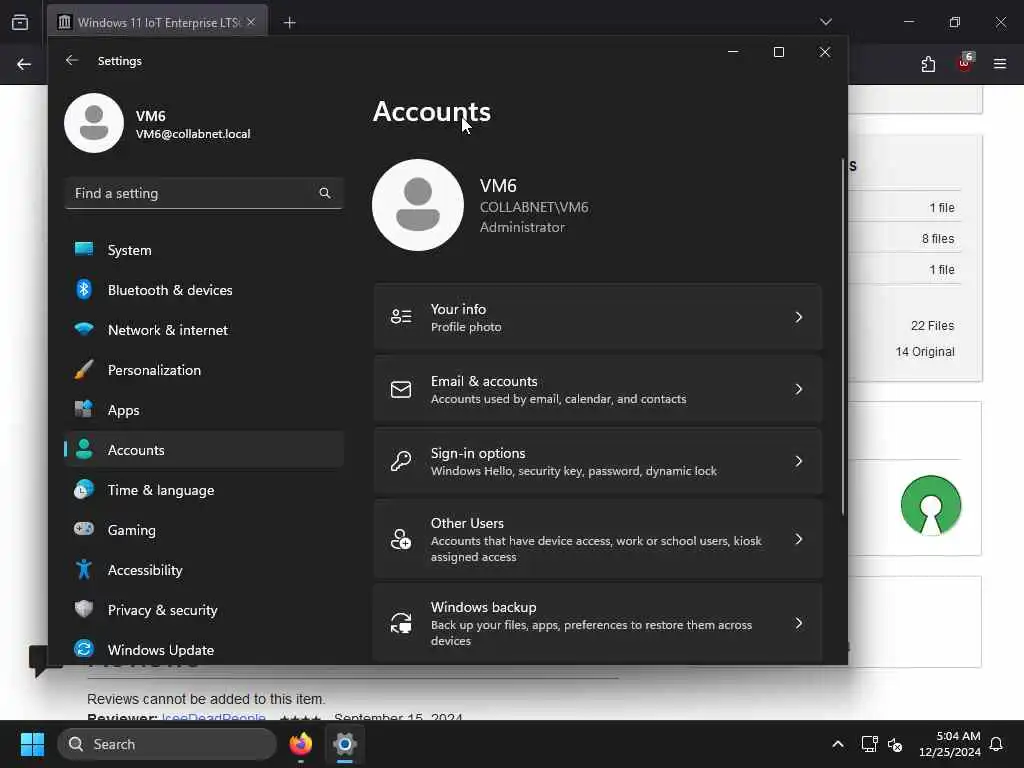This screenshot has width=1024, height=768.
Task: Select System in the settings sidebar
Action: click(204, 249)
